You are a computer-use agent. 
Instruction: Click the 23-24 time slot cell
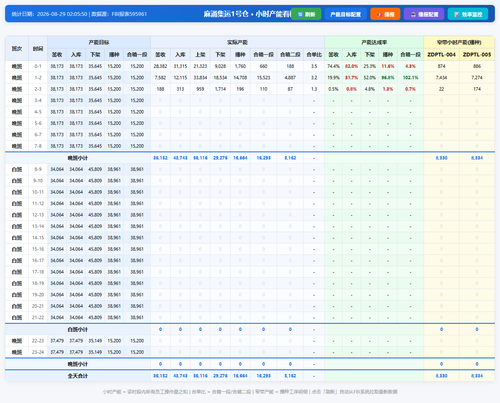(x=38, y=352)
